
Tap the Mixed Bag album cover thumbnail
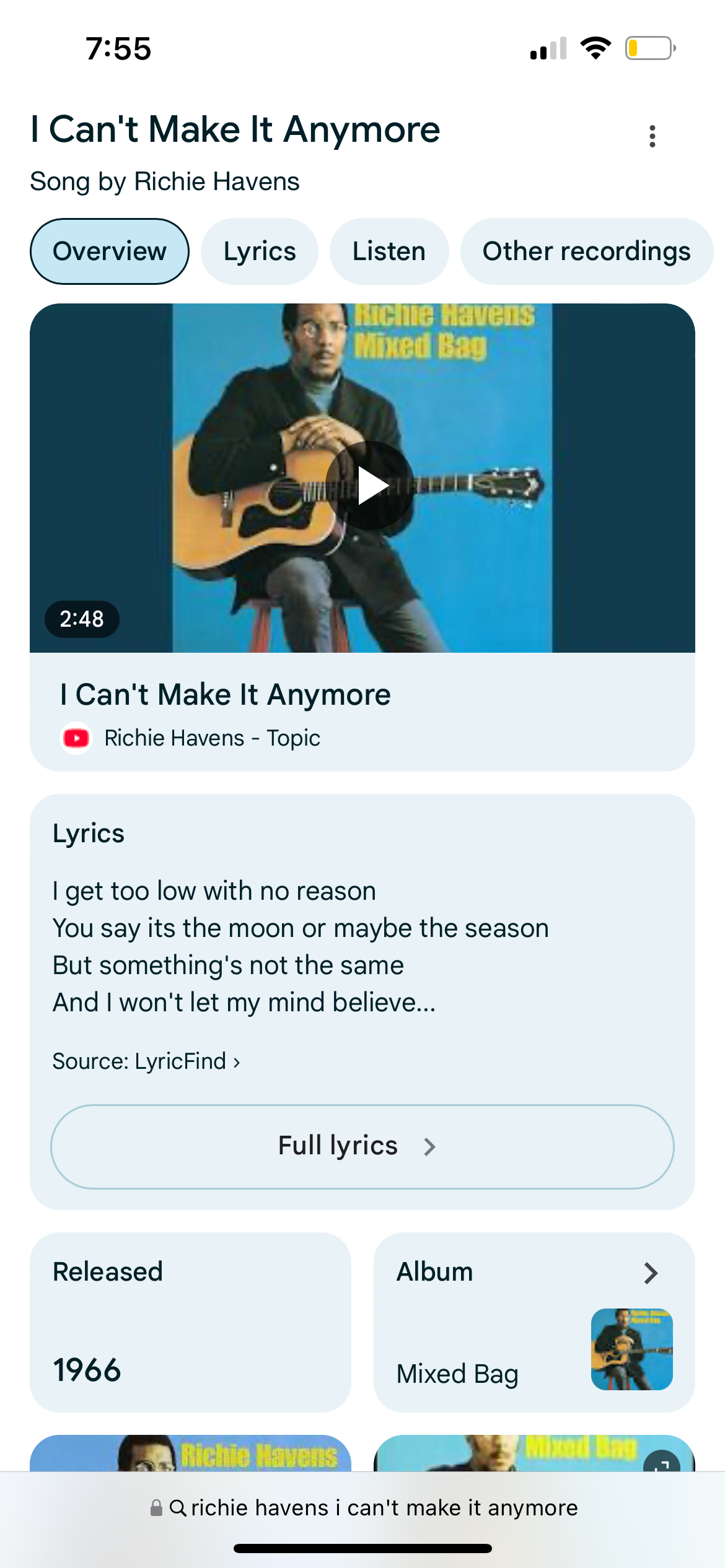pyautogui.click(x=631, y=1349)
